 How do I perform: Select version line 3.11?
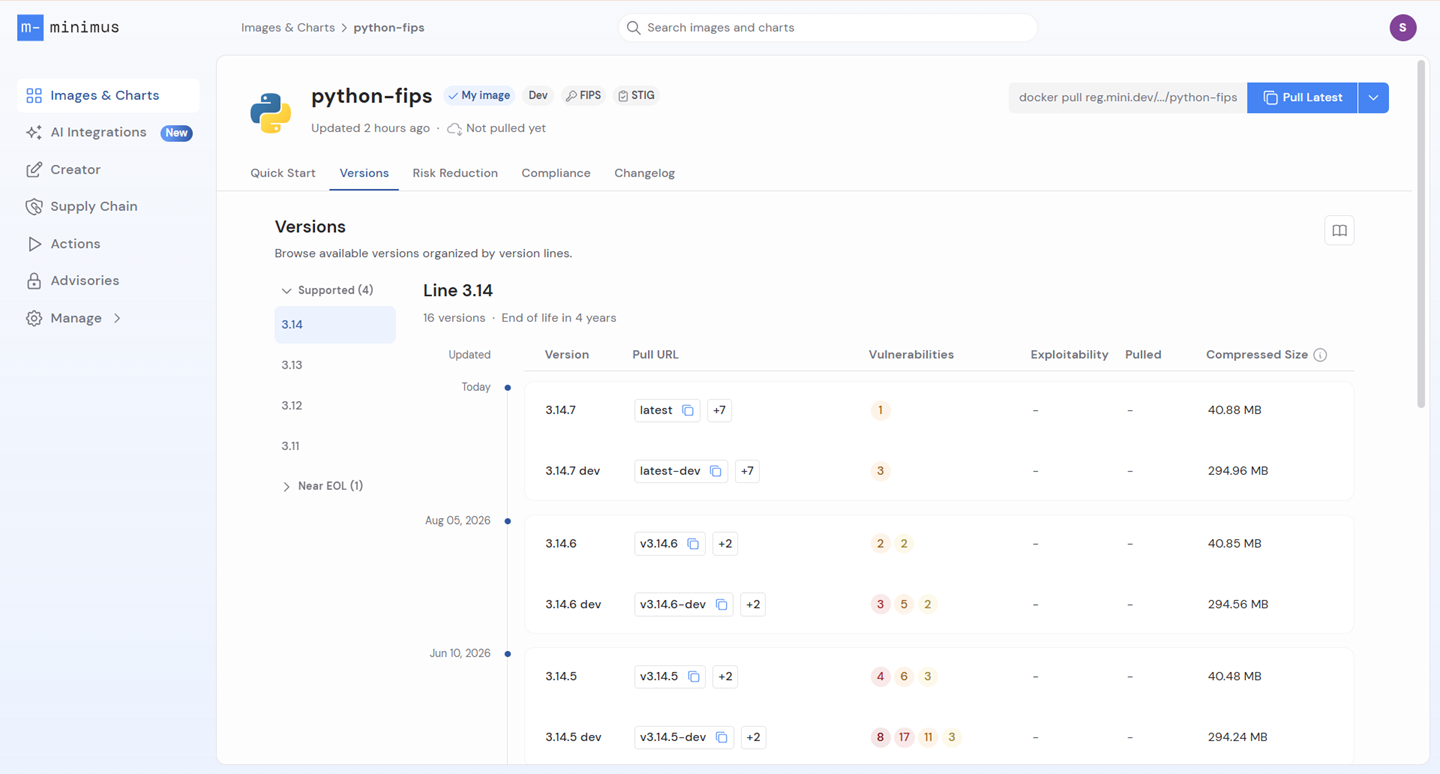pos(335,446)
